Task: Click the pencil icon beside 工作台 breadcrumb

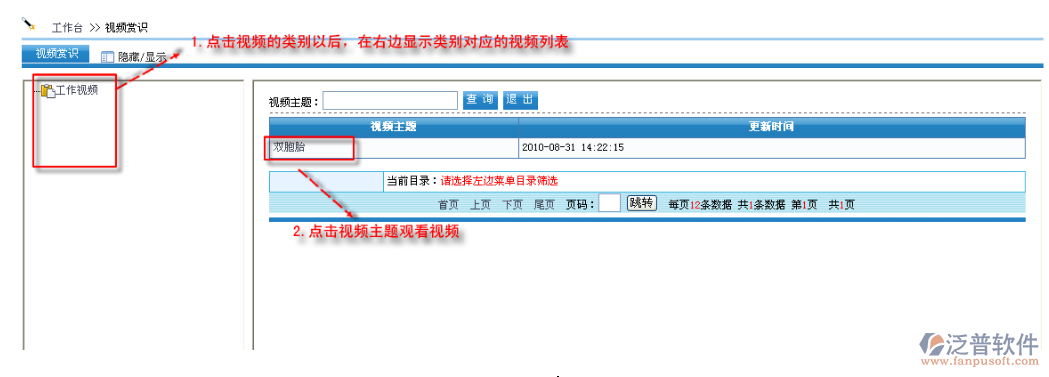Action: pyautogui.click(x=28, y=25)
